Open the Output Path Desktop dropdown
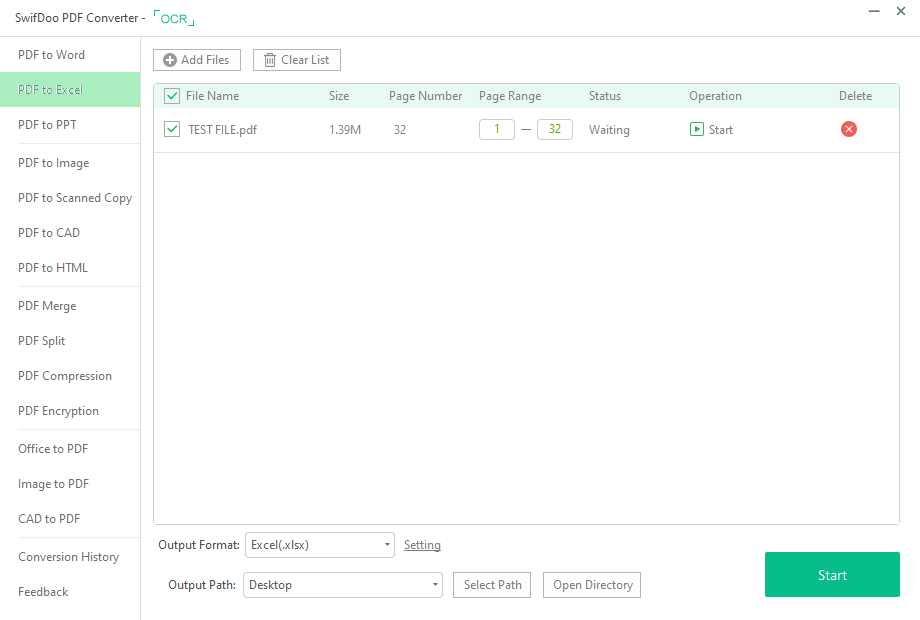This screenshot has width=920, height=620. 343,585
